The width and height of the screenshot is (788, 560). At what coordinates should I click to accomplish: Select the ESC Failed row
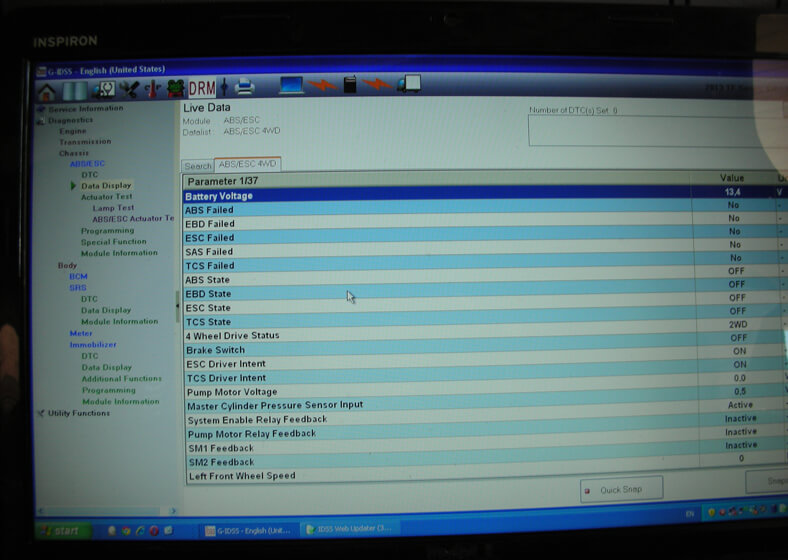485,235
